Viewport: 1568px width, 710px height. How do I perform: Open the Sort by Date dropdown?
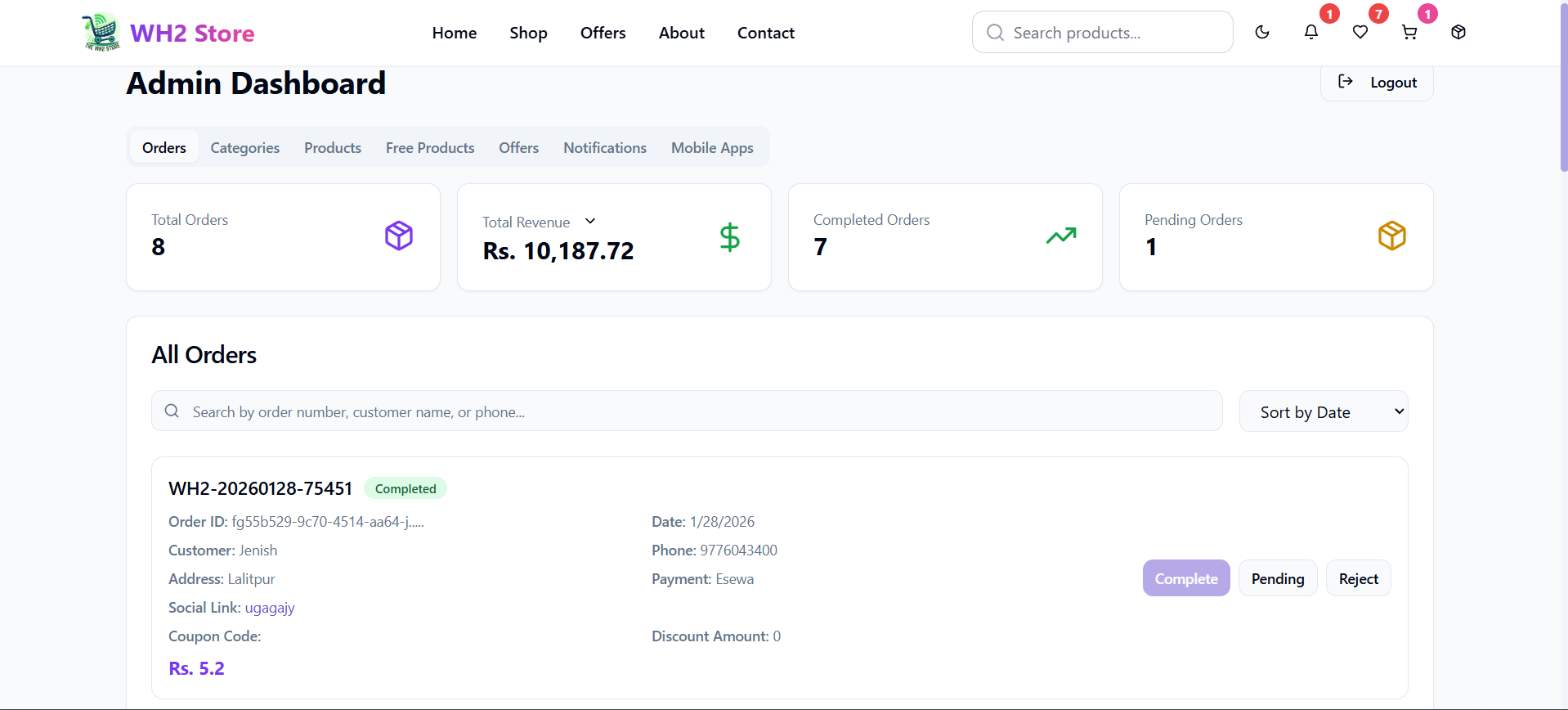pos(1323,411)
